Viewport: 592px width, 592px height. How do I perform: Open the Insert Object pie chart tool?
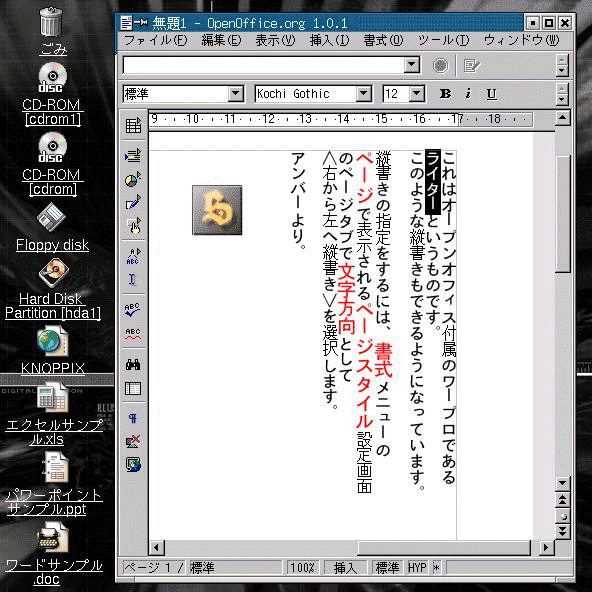tap(133, 179)
